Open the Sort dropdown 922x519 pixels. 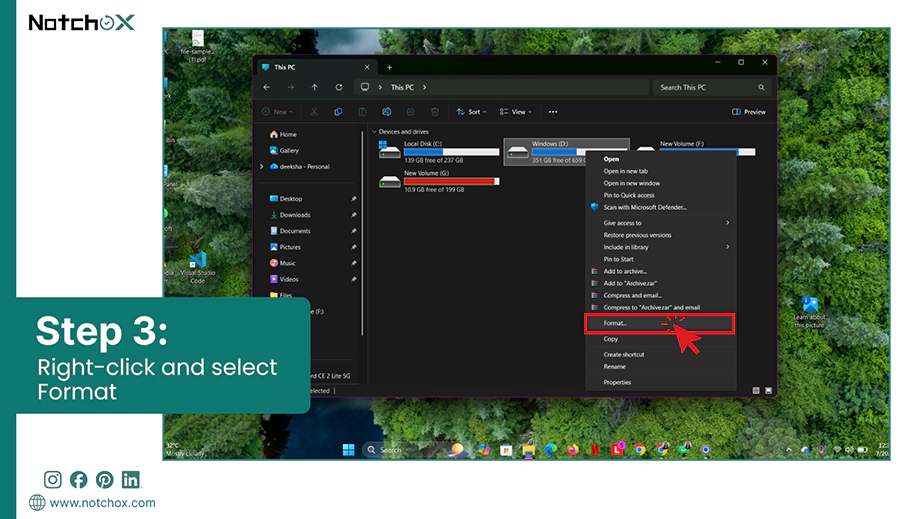(x=472, y=112)
